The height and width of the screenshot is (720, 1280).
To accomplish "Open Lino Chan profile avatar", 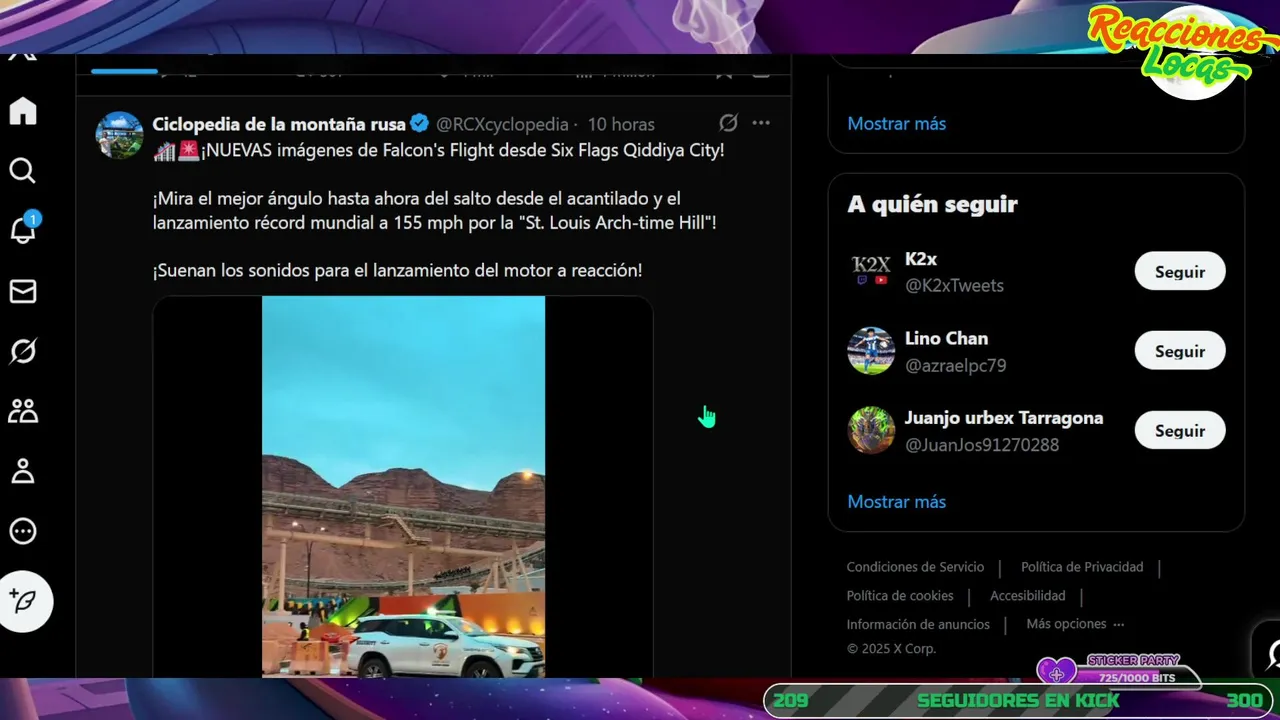I will pos(871,351).
